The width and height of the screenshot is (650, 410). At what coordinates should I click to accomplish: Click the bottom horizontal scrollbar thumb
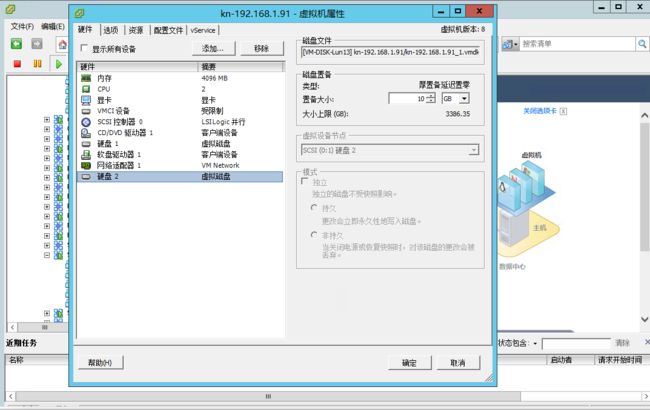tap(268, 396)
